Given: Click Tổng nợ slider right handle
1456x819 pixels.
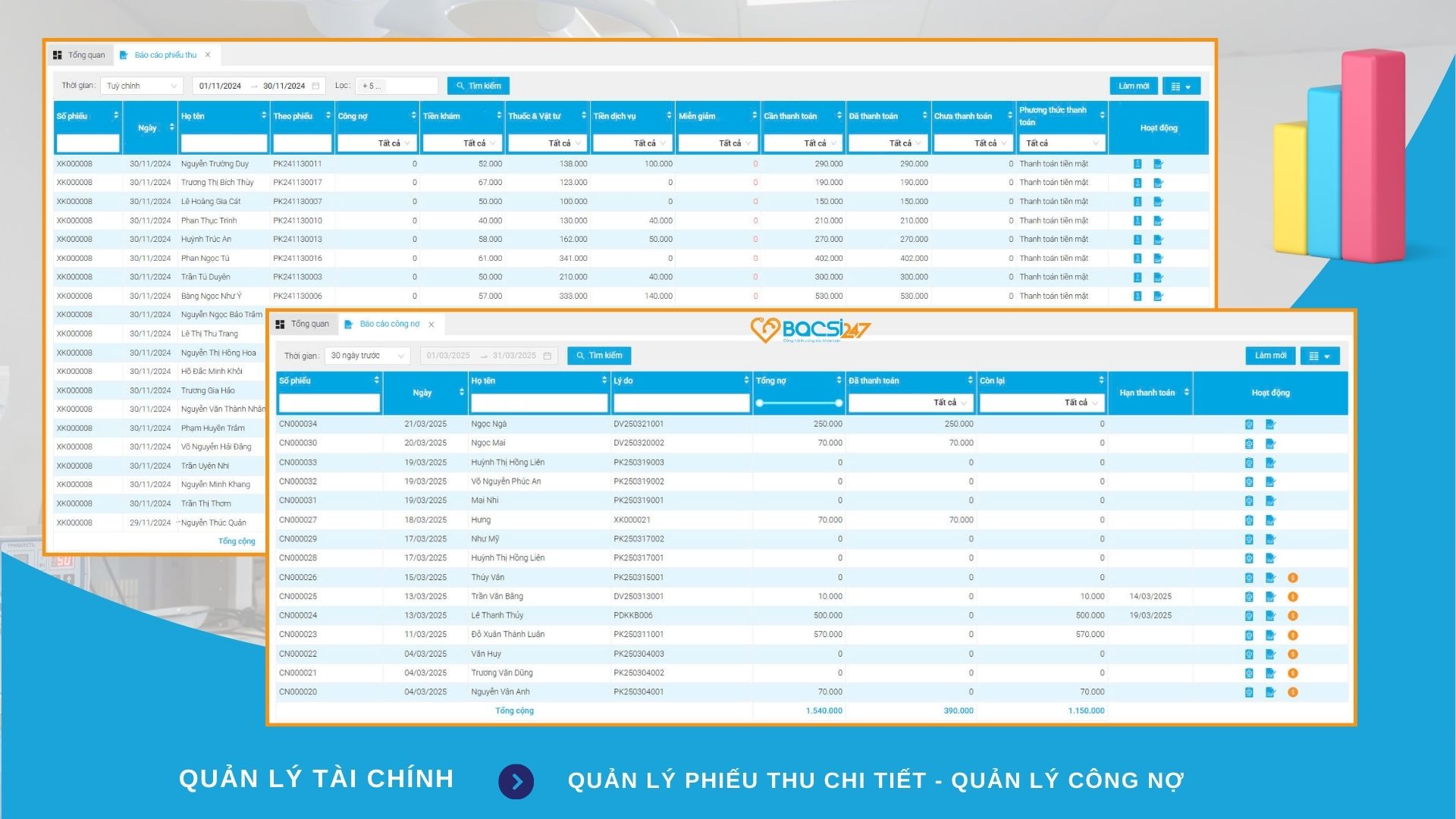Looking at the screenshot, I should (839, 403).
